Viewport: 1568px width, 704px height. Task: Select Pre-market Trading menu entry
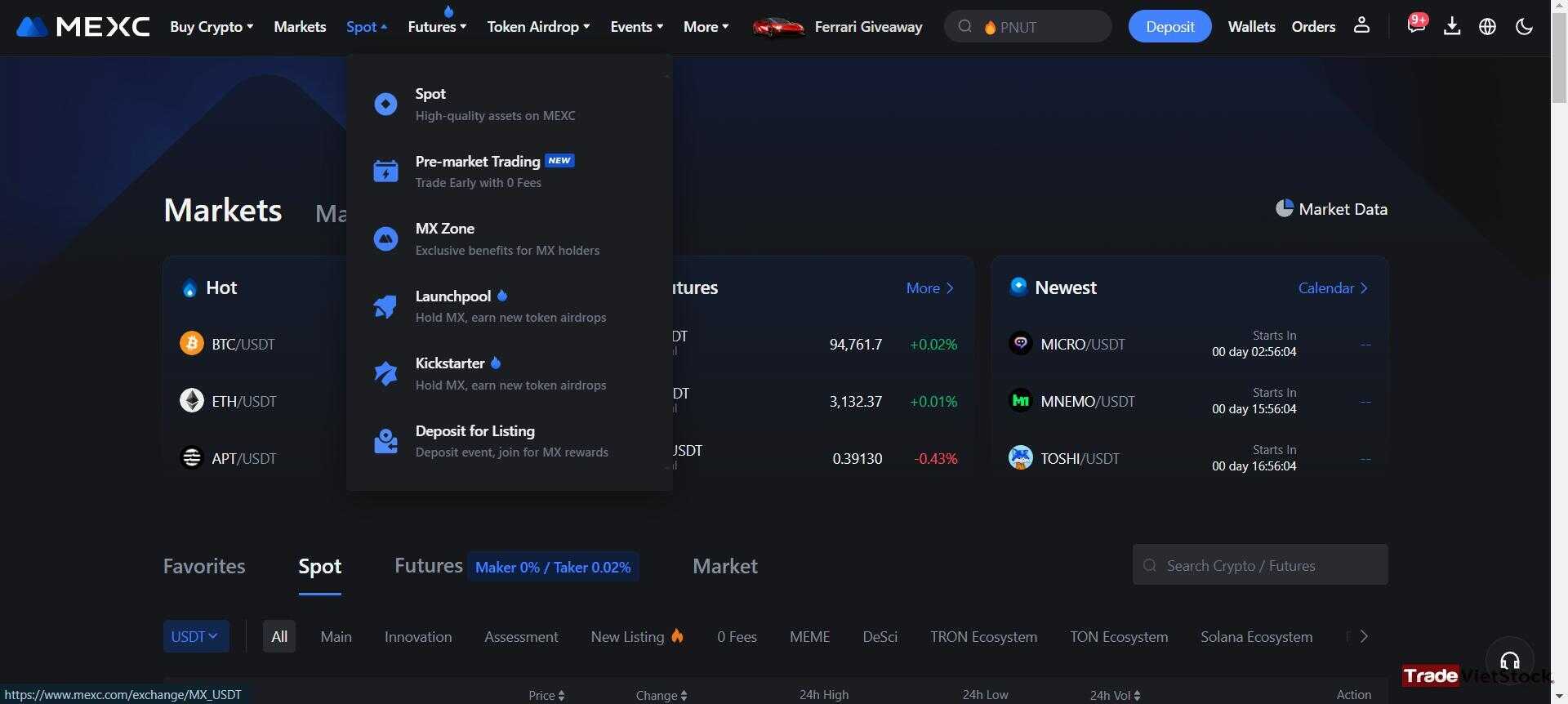click(x=510, y=172)
